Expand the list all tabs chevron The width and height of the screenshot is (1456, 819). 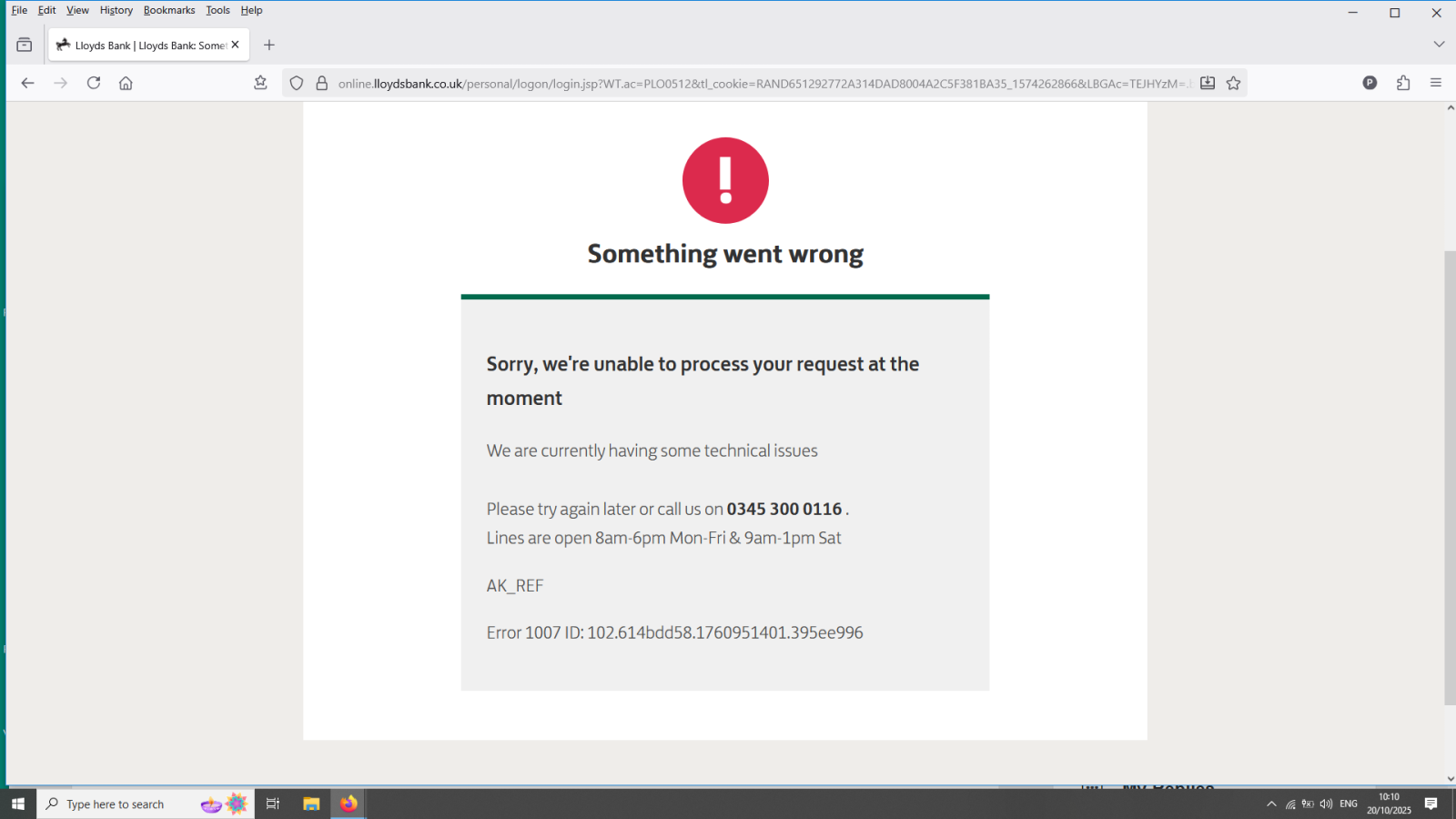[x=1439, y=45]
